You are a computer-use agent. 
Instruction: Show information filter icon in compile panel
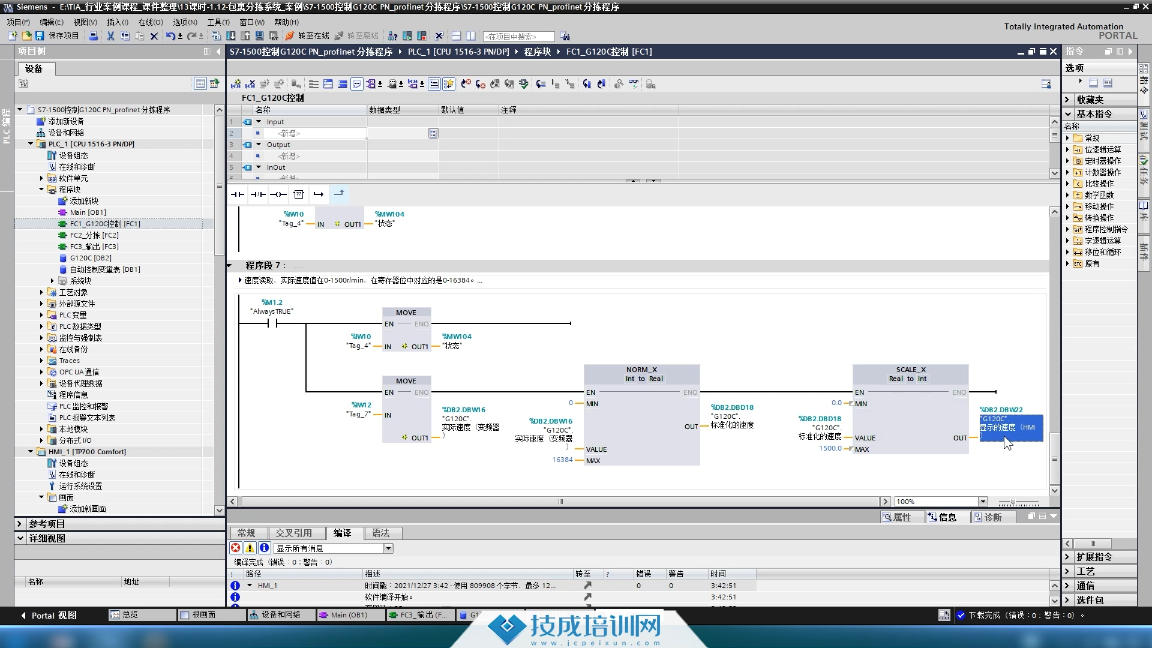tap(264, 548)
